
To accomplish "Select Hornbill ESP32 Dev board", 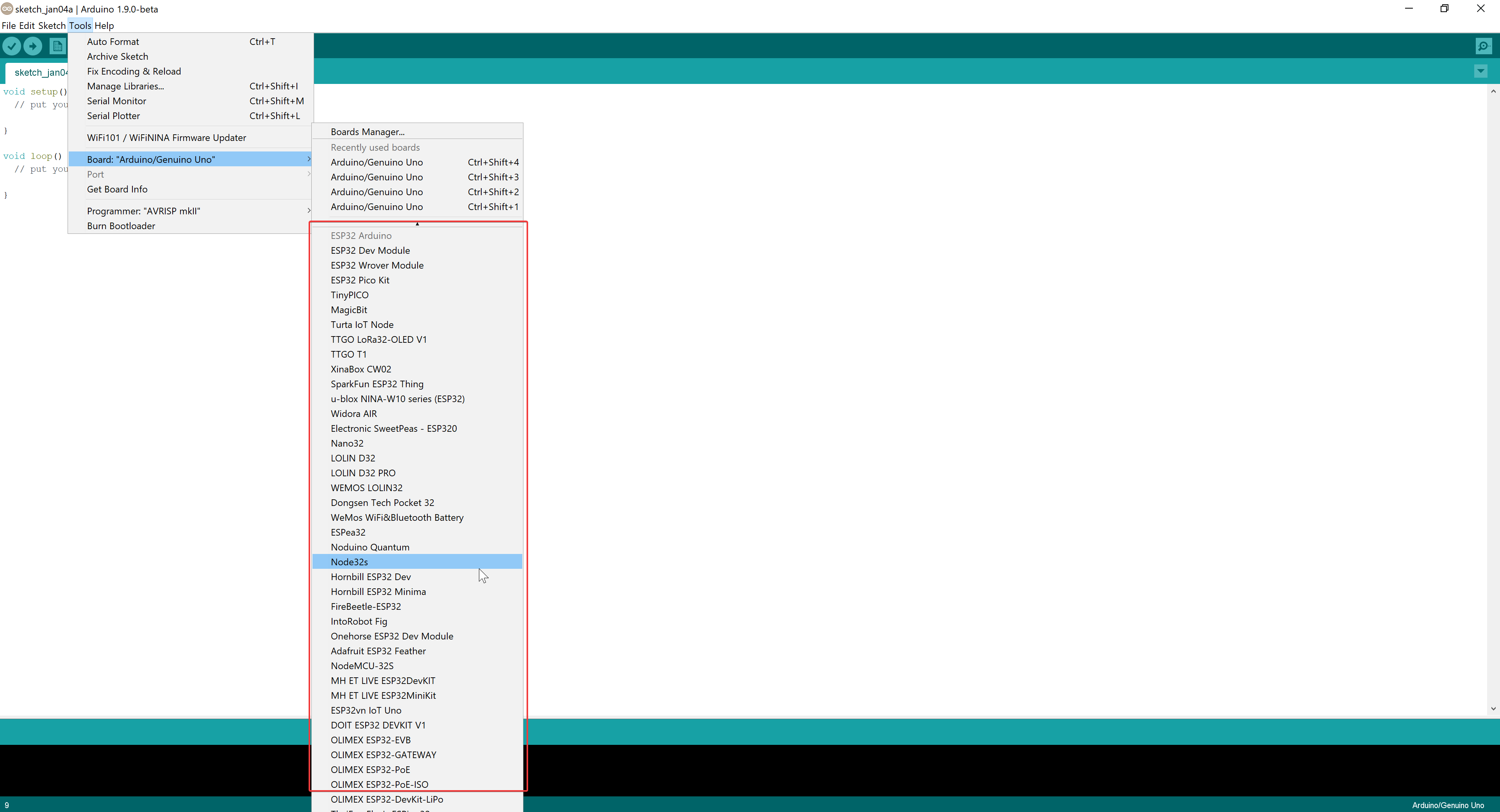I will tap(417, 577).
